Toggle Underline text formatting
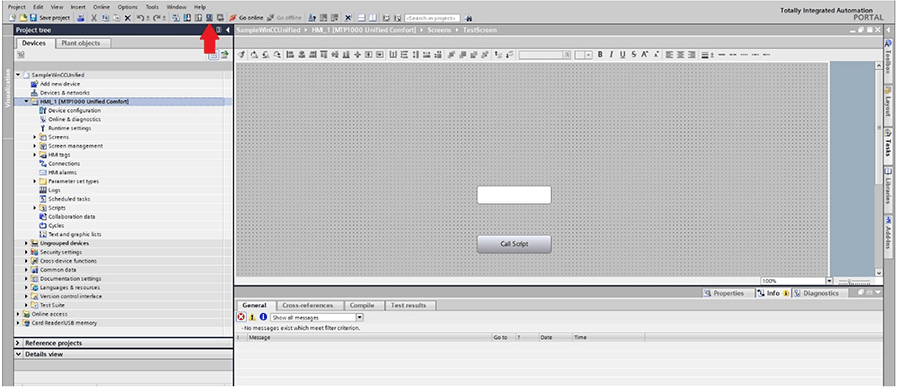The image size is (900, 391). (x=622, y=55)
